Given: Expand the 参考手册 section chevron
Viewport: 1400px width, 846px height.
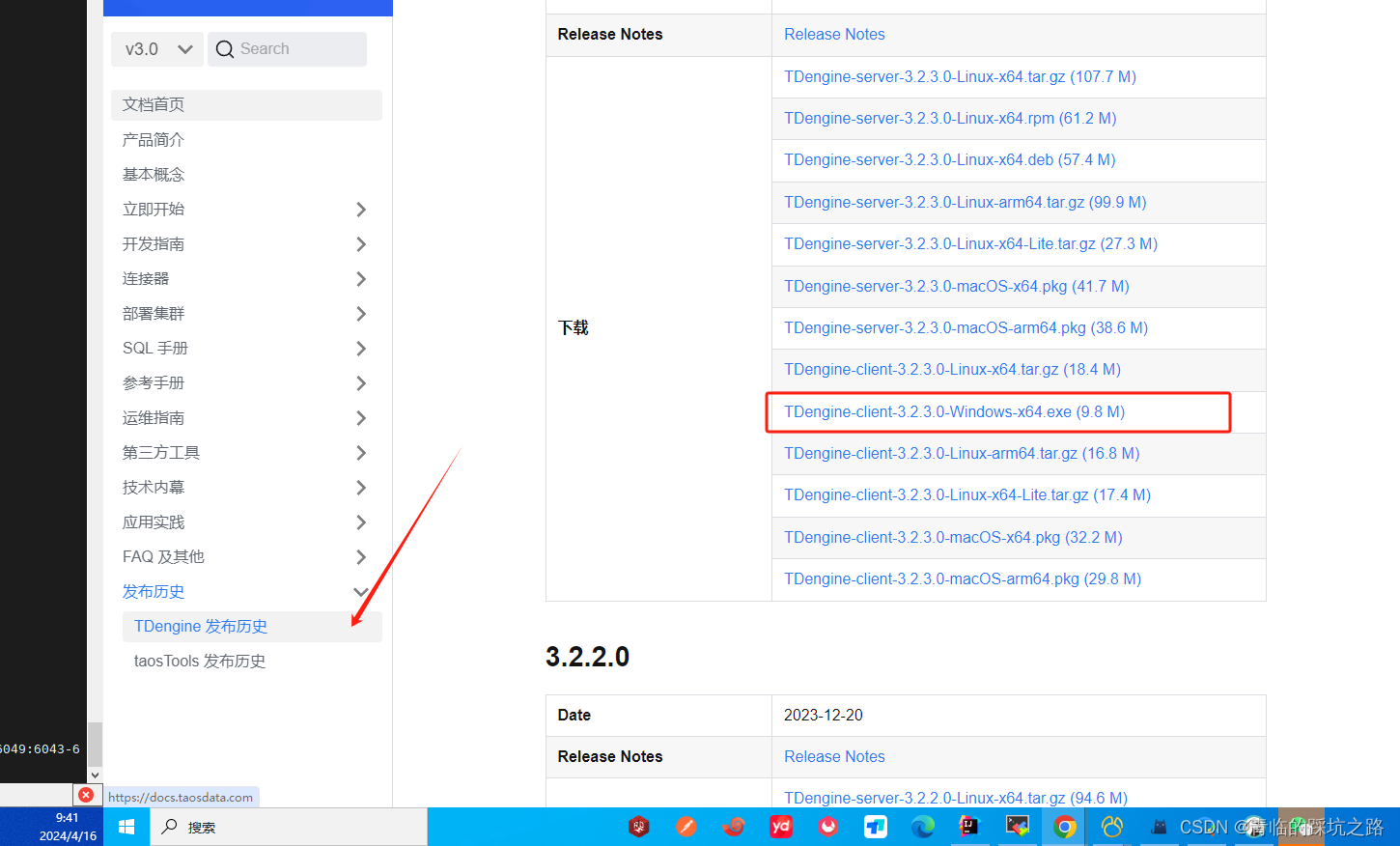Looking at the screenshot, I should coord(361,383).
